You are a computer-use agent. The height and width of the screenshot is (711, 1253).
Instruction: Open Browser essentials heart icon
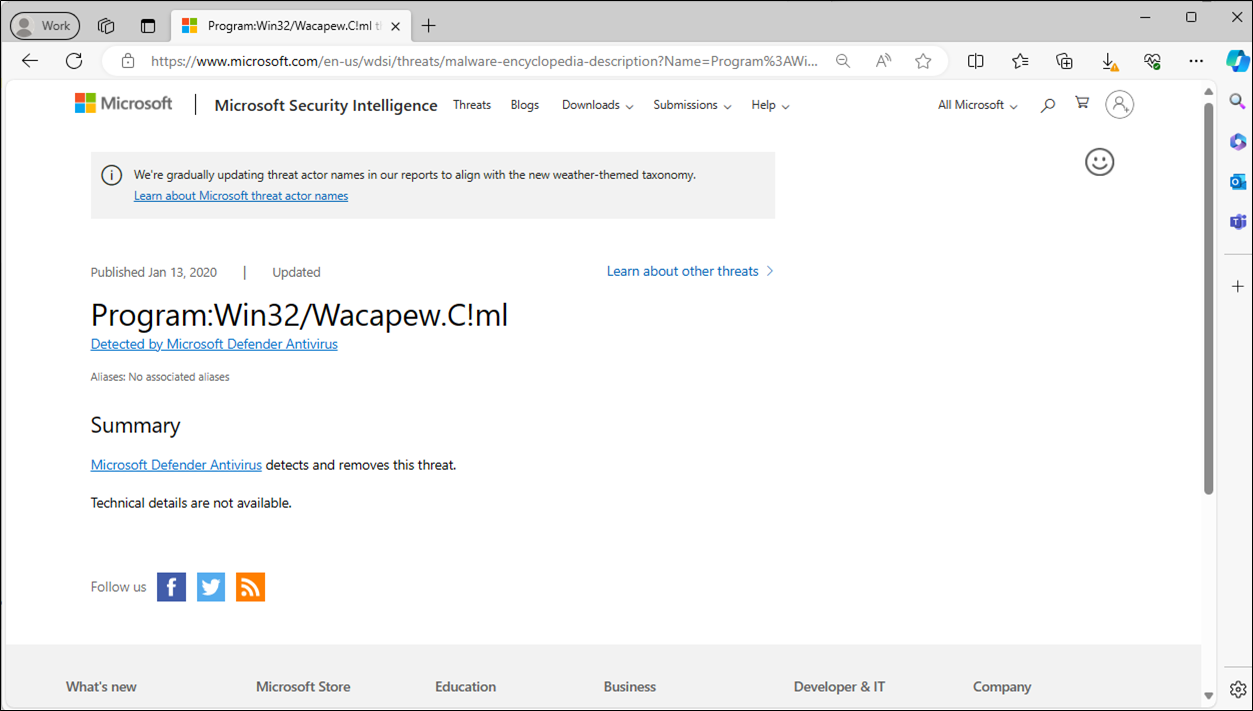1153,61
